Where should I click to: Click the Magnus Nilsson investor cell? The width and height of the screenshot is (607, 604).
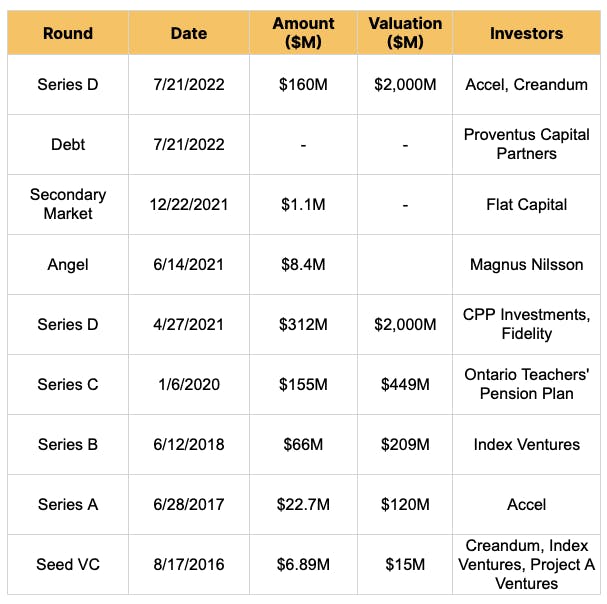(526, 264)
